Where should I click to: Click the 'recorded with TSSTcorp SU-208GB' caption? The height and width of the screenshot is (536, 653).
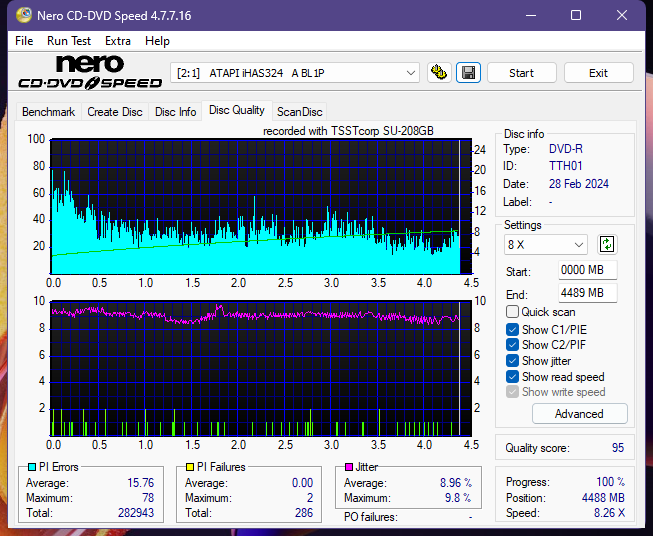click(x=348, y=131)
